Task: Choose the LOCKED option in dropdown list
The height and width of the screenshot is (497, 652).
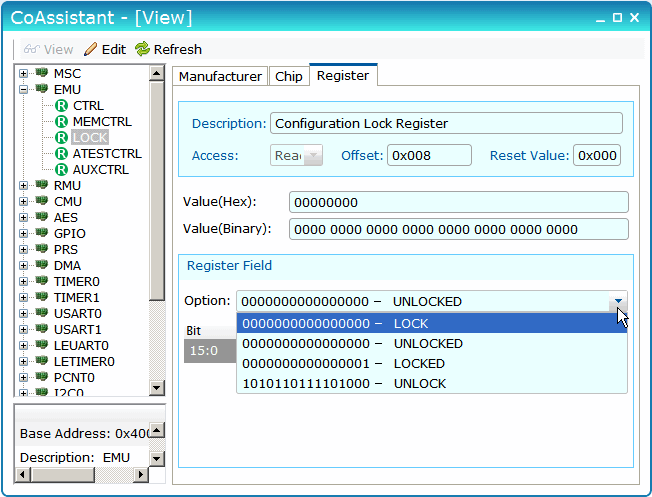Action: (x=432, y=363)
